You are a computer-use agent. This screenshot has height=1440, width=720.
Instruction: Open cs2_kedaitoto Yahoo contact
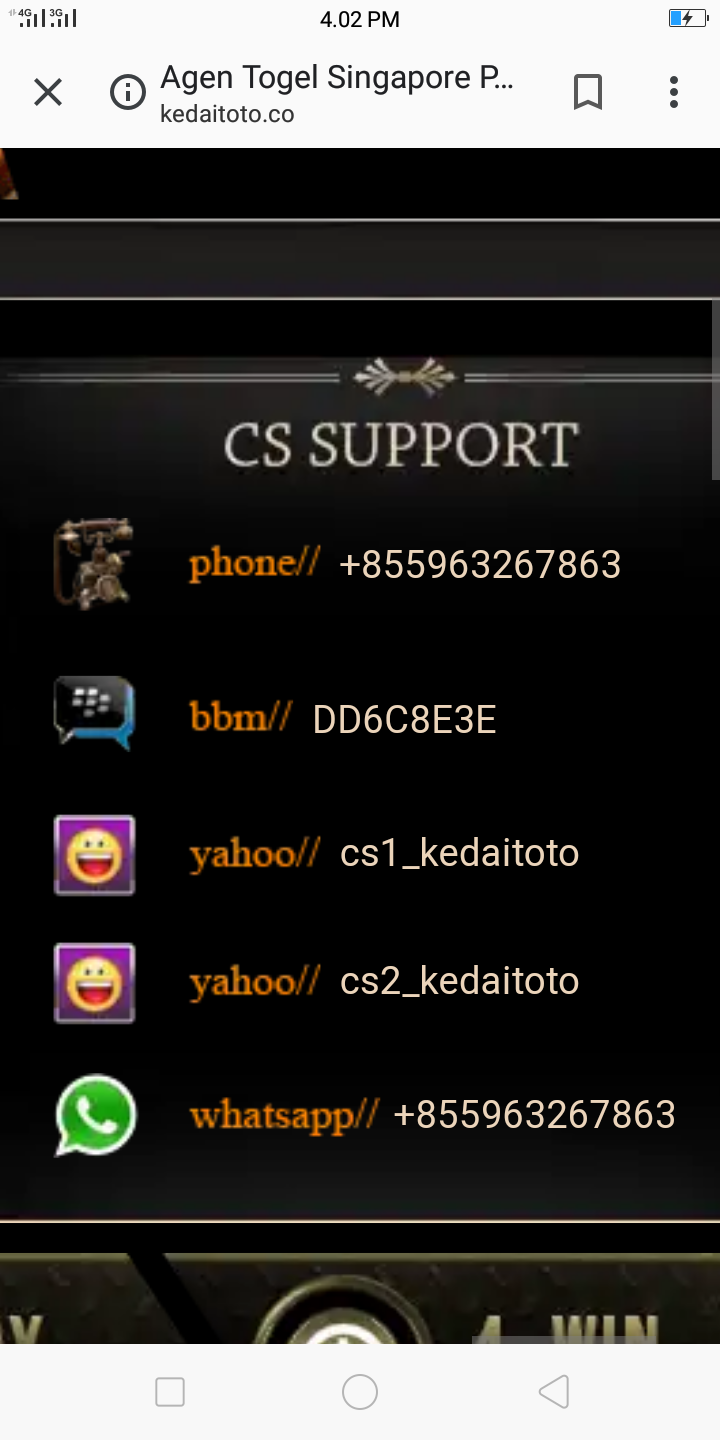459,982
